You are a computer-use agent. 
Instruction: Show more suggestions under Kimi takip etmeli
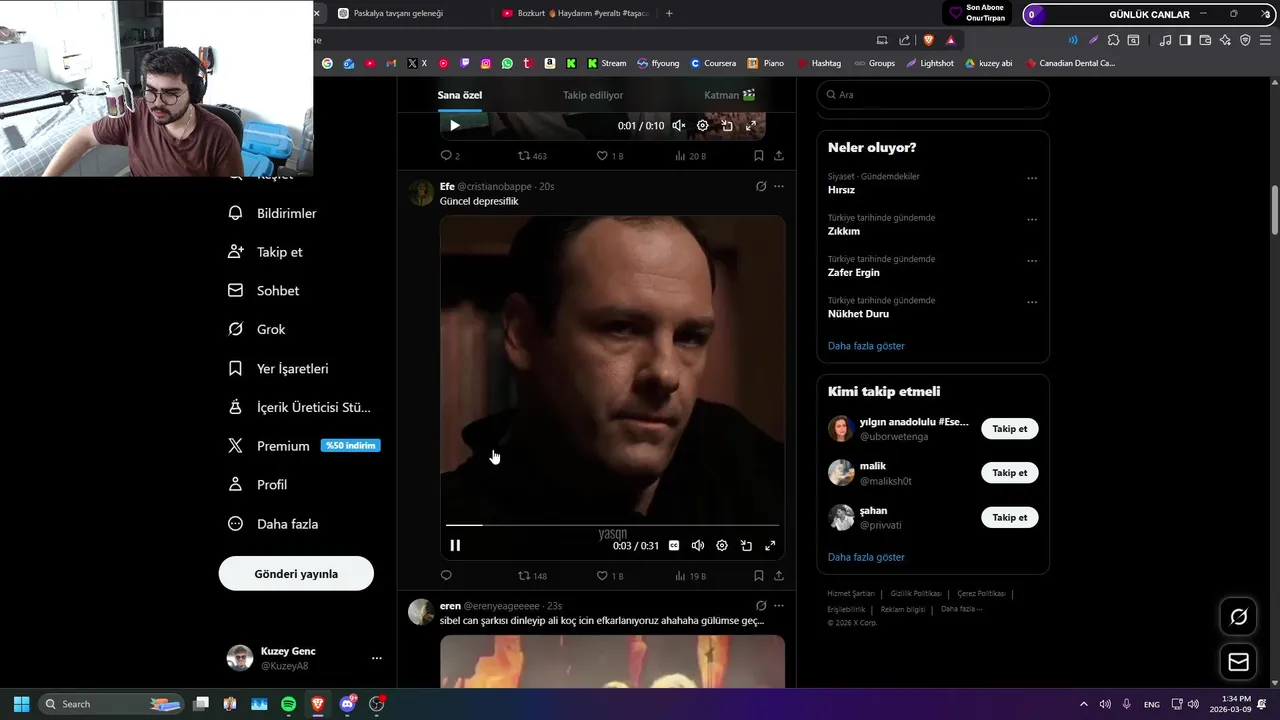pos(866,557)
